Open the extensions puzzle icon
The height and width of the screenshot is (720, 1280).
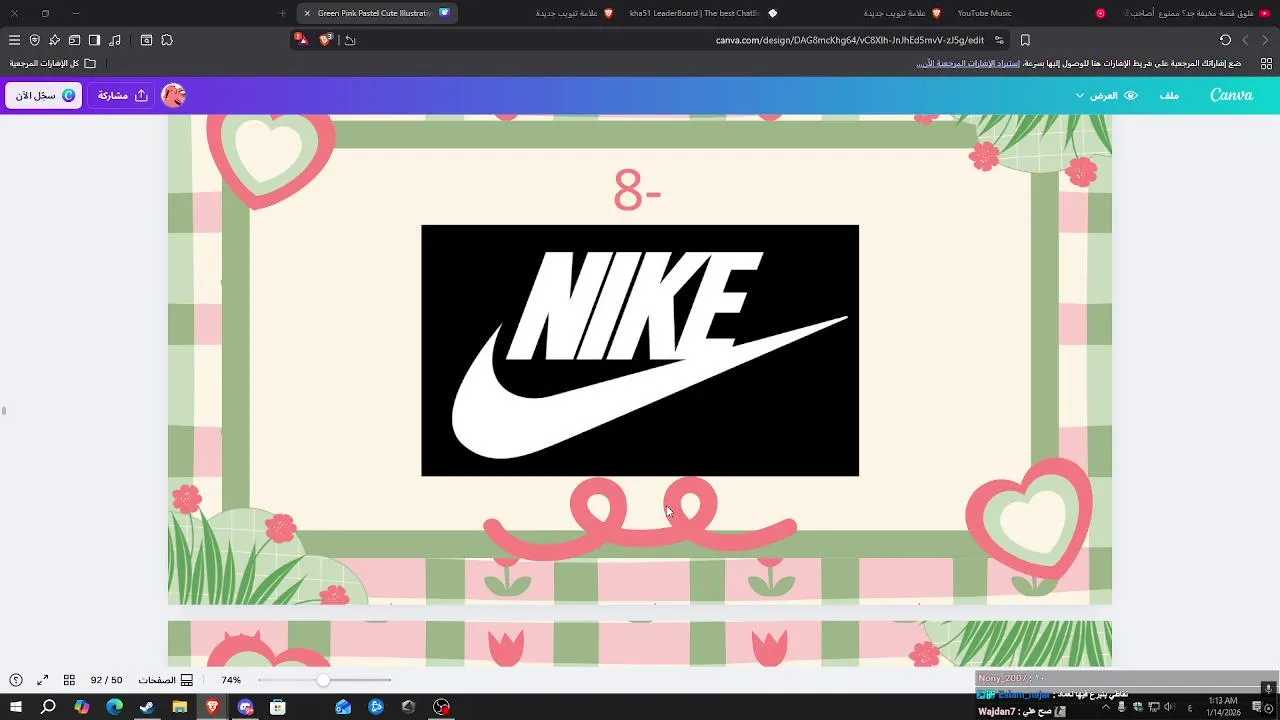[167, 40]
